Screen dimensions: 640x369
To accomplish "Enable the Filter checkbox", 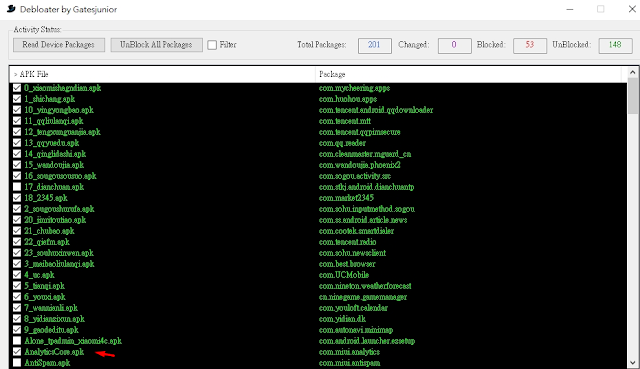I will (x=212, y=45).
